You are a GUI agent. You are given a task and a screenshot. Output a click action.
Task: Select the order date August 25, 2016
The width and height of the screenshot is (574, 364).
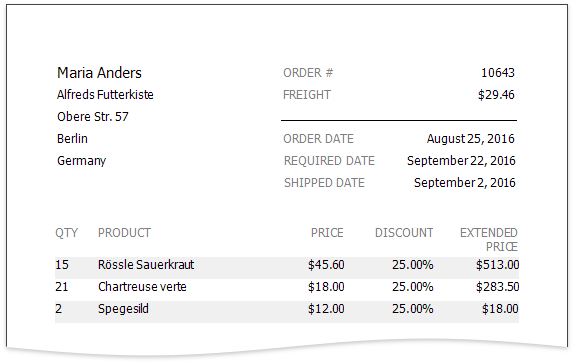click(x=470, y=139)
